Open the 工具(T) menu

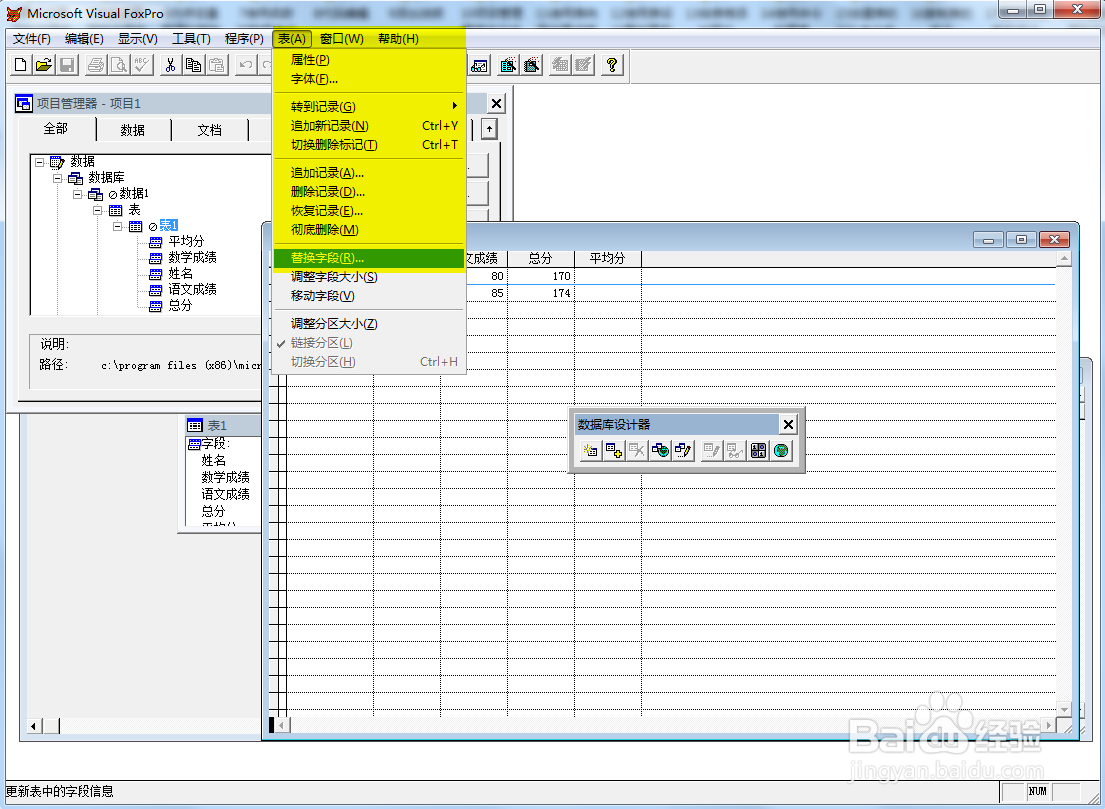point(191,39)
